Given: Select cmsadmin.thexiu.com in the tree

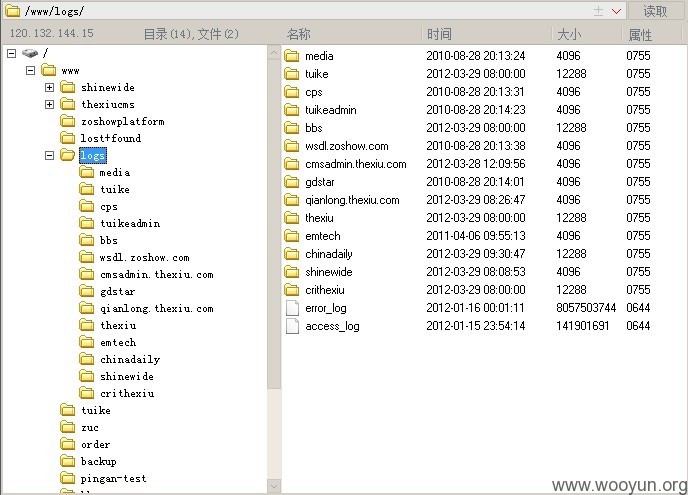Looking at the screenshot, I should (x=157, y=275).
